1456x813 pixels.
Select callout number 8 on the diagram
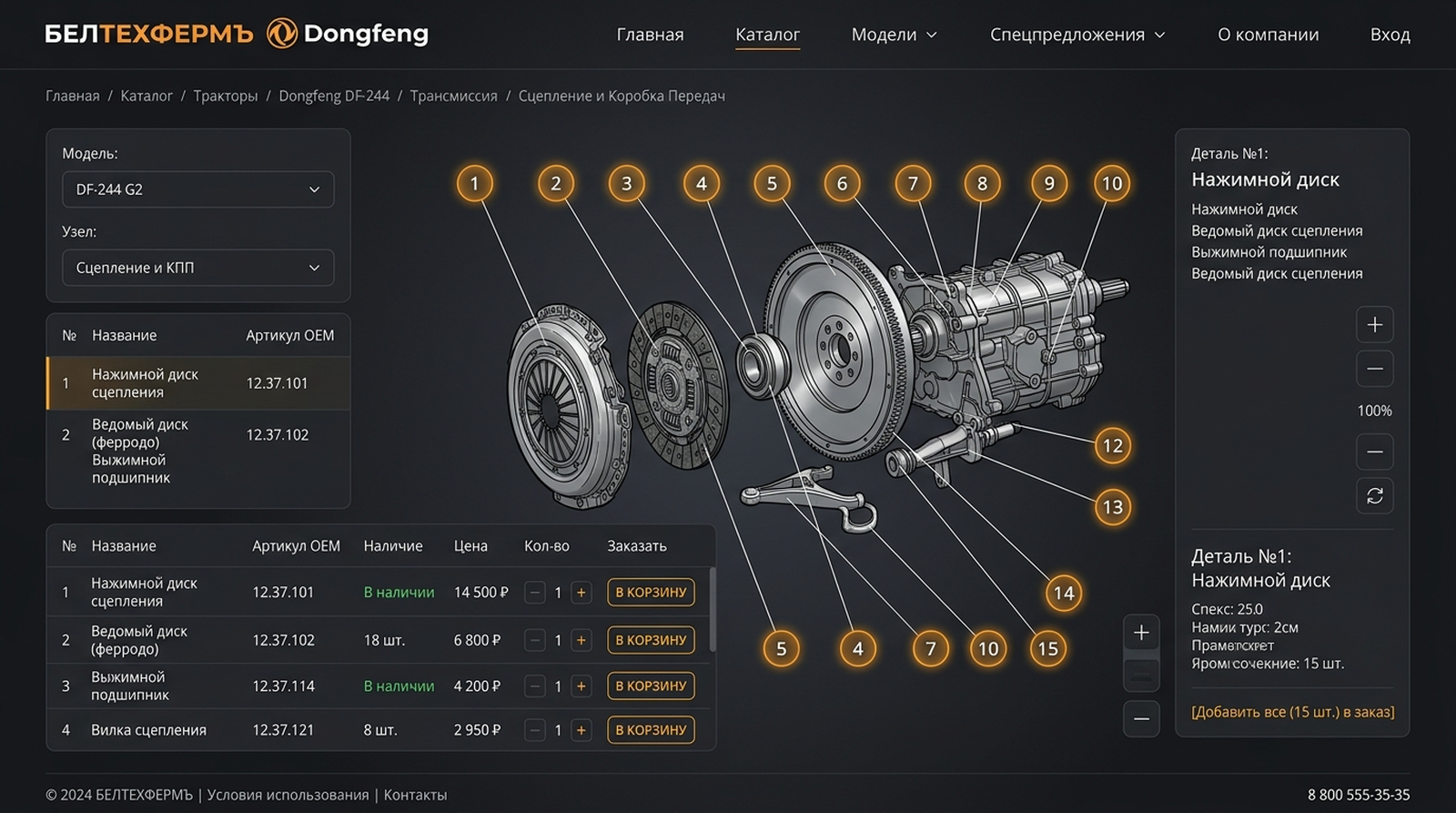982,183
